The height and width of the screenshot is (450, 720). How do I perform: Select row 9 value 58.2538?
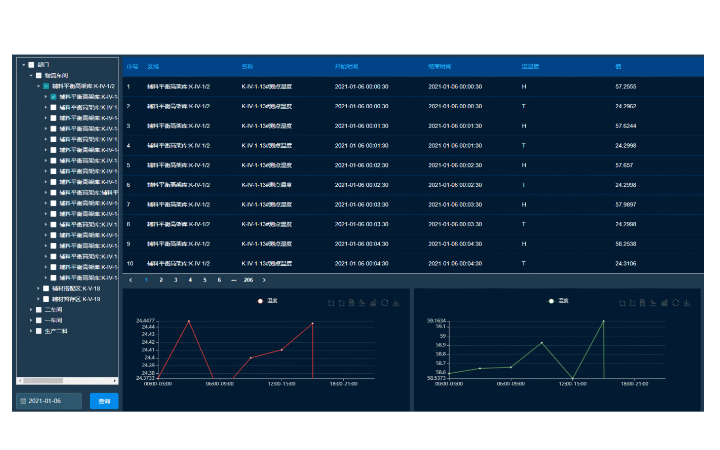click(x=626, y=244)
